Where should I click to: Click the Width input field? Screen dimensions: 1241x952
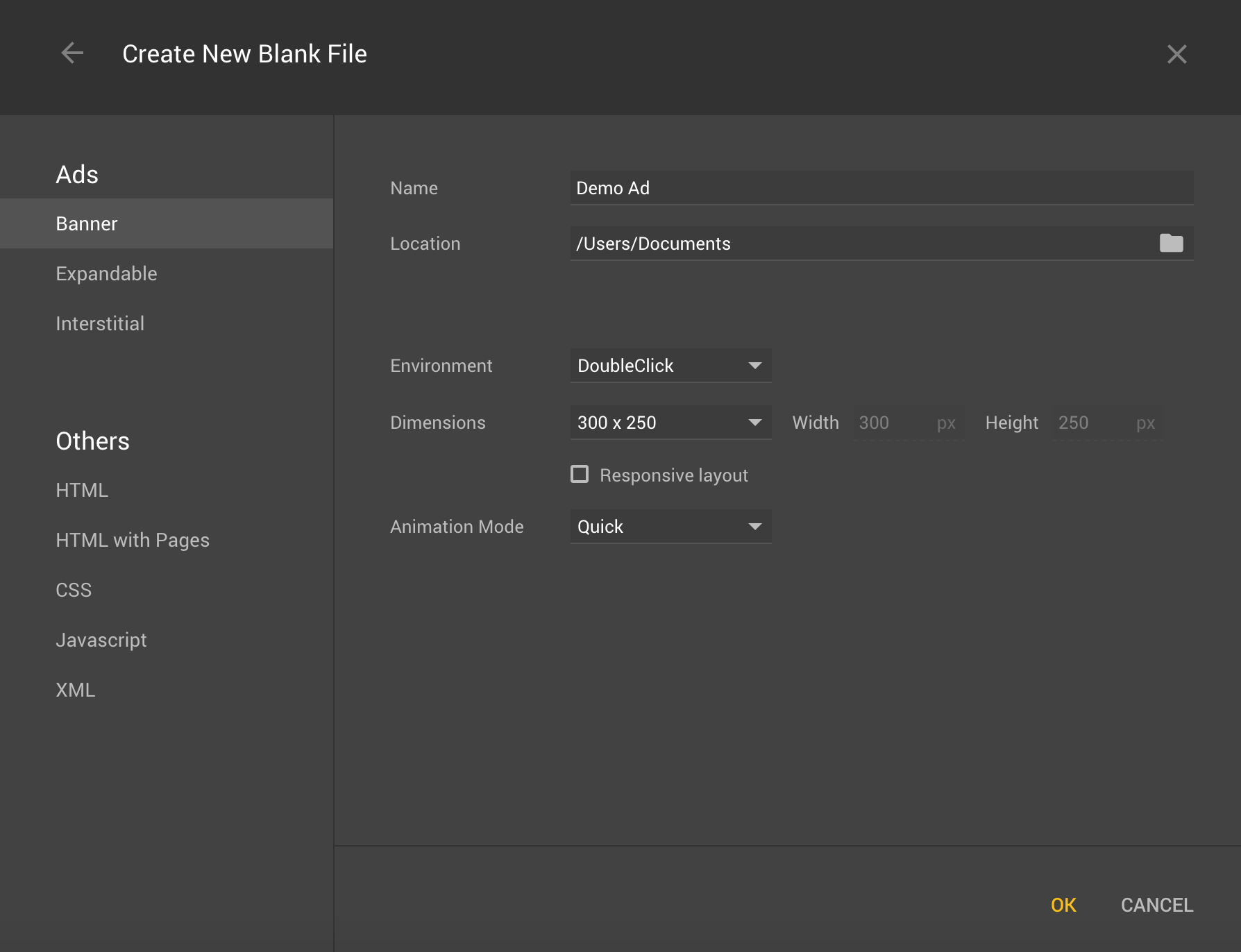pyautogui.click(x=894, y=423)
